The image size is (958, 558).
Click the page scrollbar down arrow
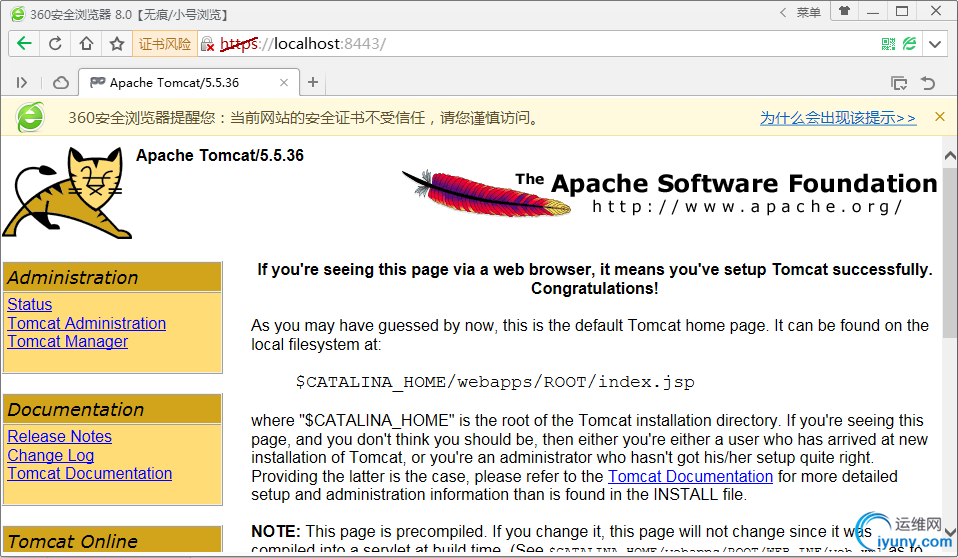950,532
